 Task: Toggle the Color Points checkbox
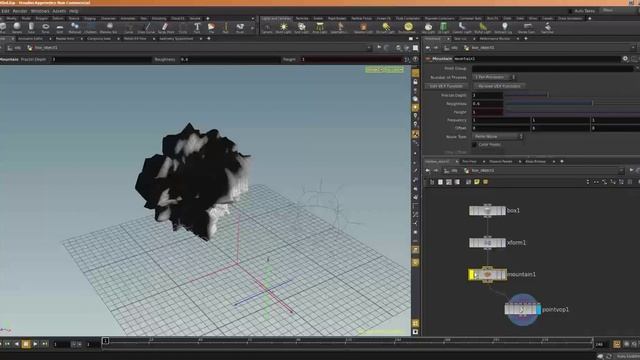(474, 144)
